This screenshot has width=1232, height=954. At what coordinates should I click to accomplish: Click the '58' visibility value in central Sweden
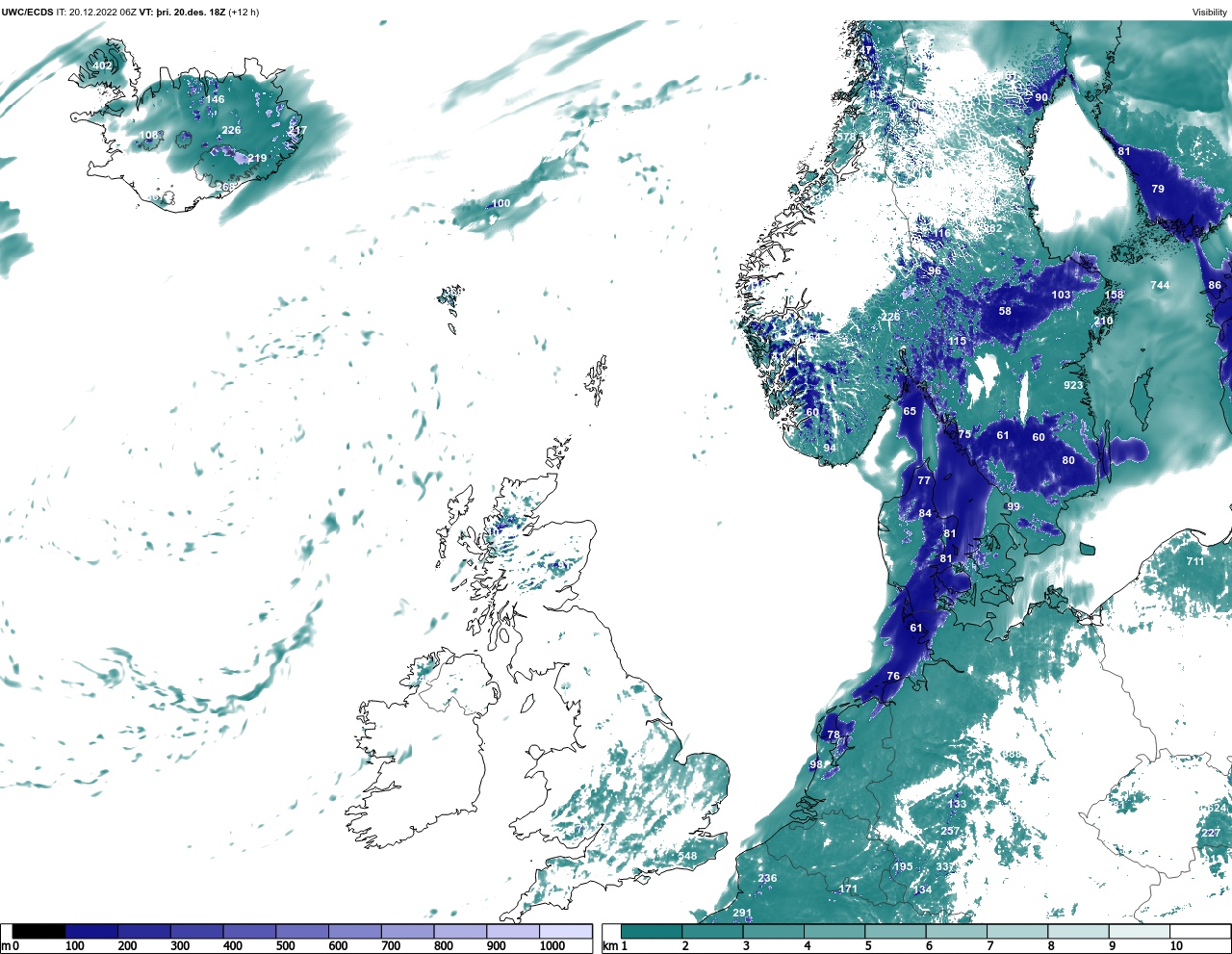coord(1005,311)
